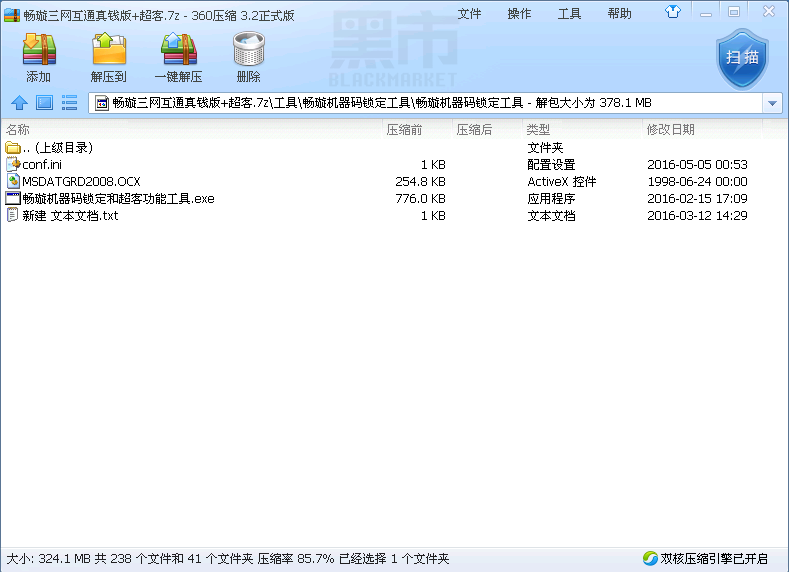The width and height of the screenshot is (789, 572).
Task: Click the MSDATGRD2008.OCX file icon
Action: click(x=13, y=181)
